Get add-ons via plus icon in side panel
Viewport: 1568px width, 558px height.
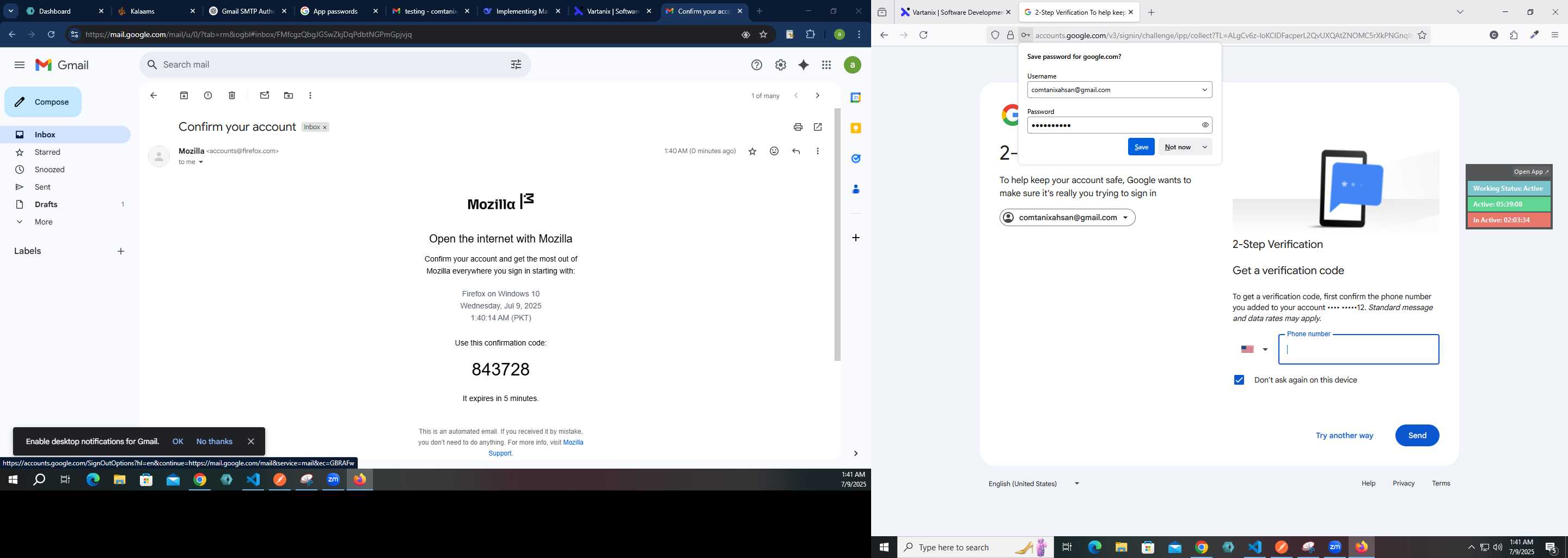(x=856, y=238)
